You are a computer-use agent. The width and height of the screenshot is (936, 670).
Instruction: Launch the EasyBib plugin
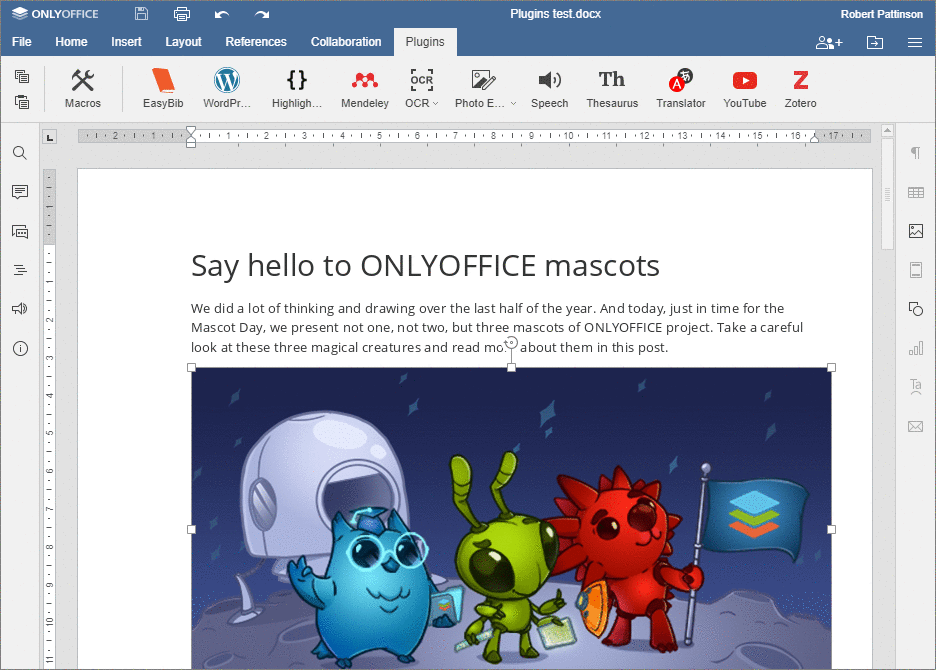pos(162,88)
